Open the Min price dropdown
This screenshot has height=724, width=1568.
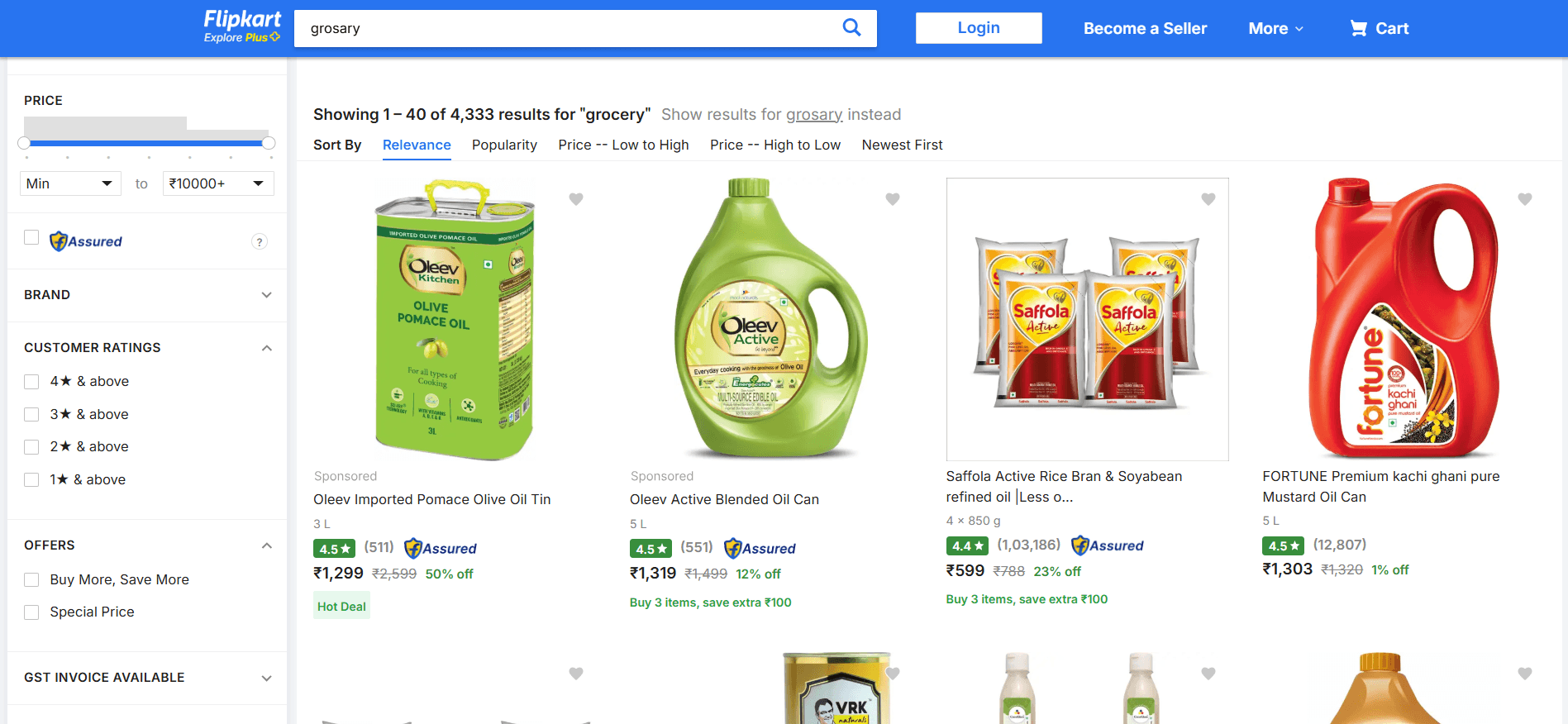pyautogui.click(x=70, y=183)
